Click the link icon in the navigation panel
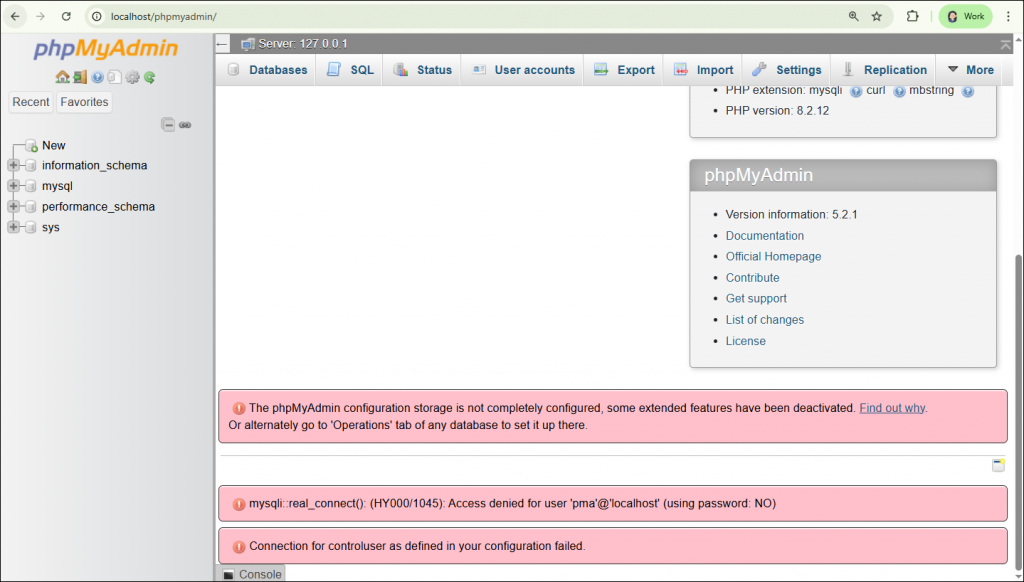1024x582 pixels. point(185,125)
